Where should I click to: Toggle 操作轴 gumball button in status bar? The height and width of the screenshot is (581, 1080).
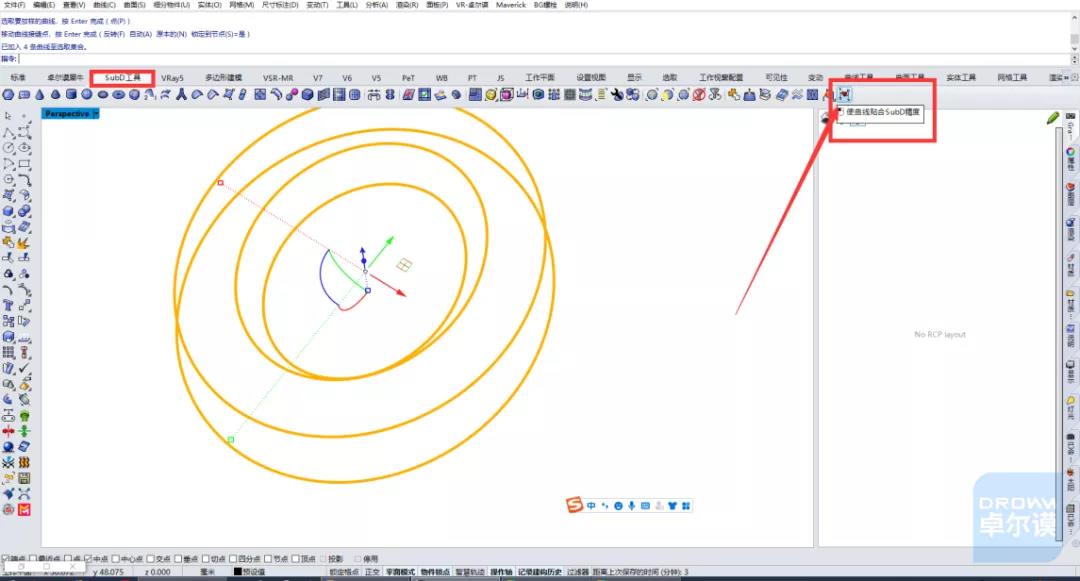coord(501,572)
